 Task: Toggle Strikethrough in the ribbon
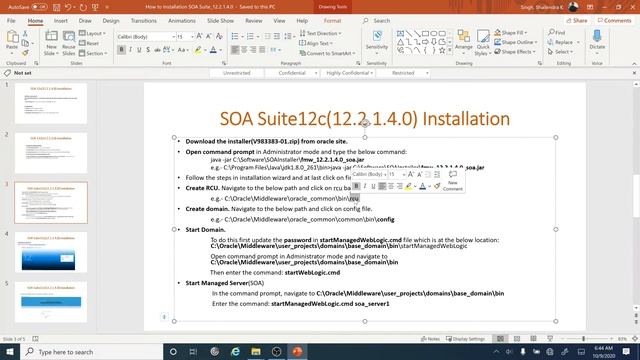pos(157,50)
